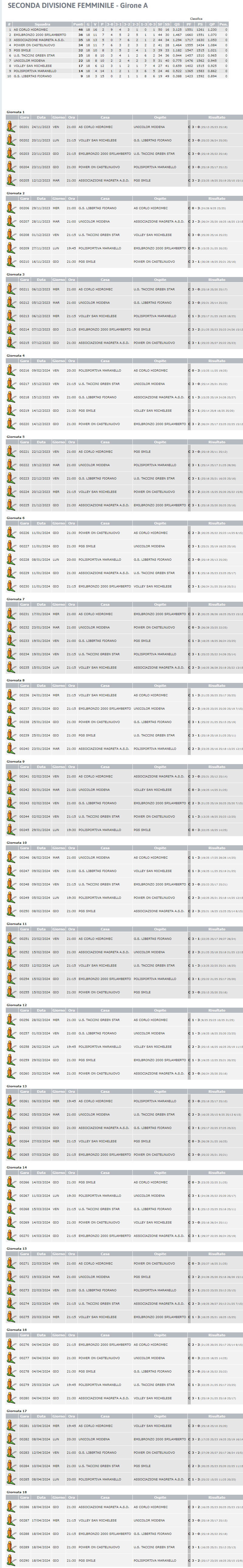Open match icon for gara 00252
Viewport: 243px width, 1568px height.
point(11,952)
